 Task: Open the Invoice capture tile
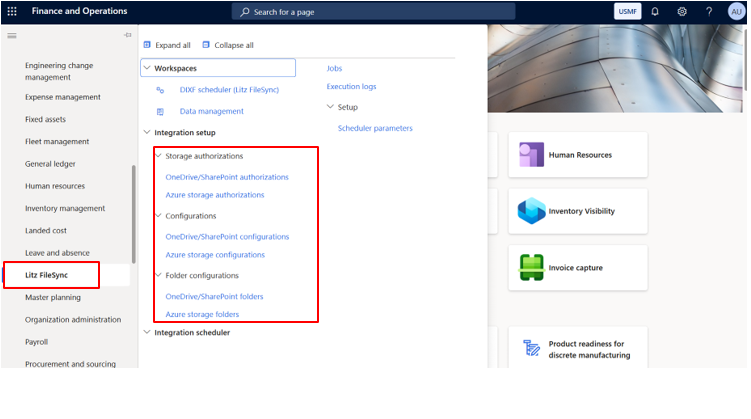[578, 268]
